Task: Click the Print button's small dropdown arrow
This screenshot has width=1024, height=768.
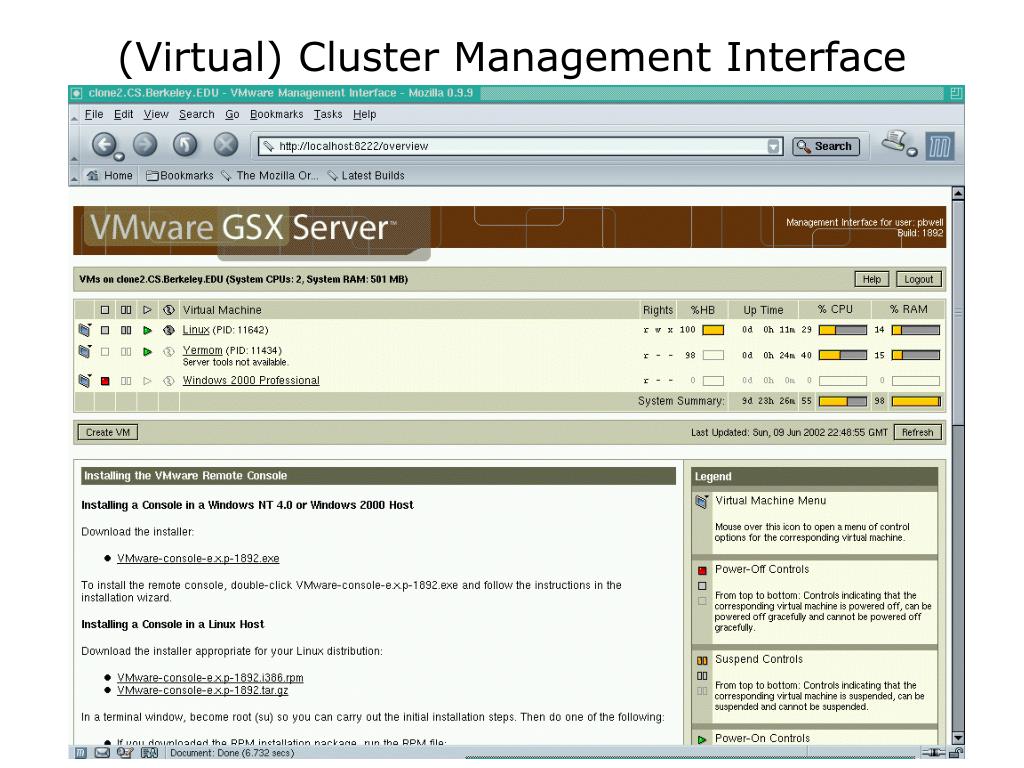Action: (912, 152)
